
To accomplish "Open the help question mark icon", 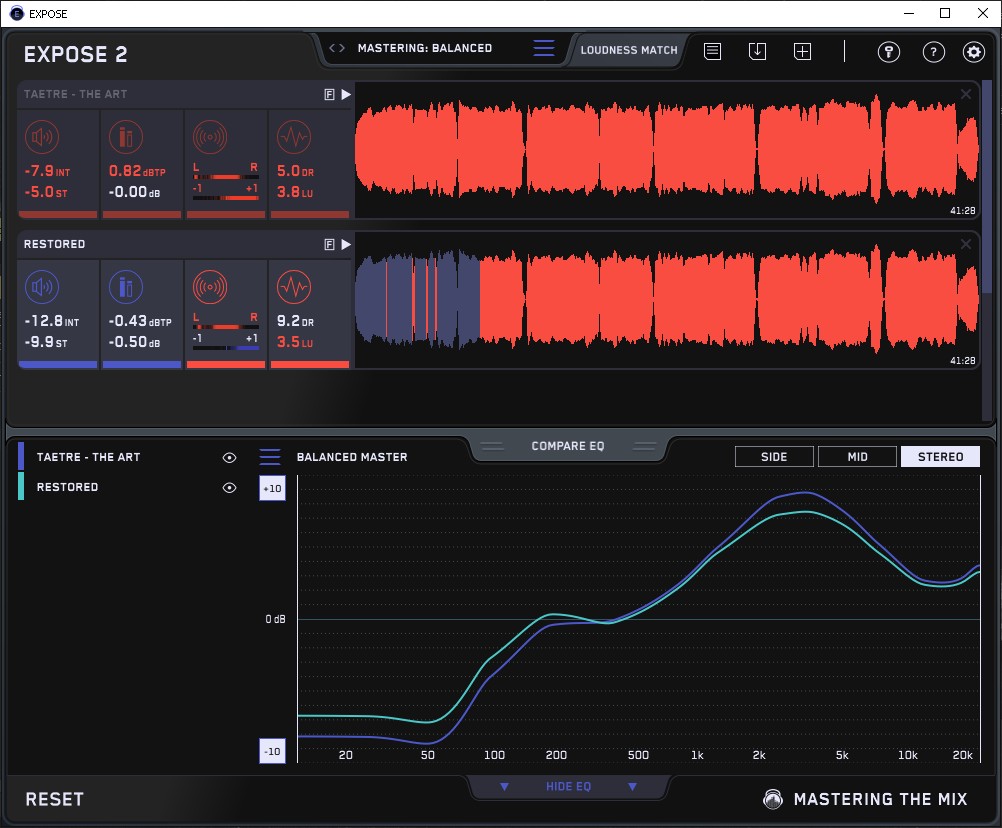I will (x=934, y=52).
